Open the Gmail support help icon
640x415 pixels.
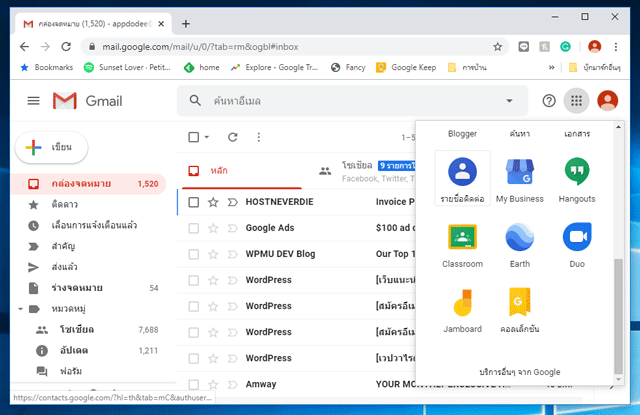(549, 100)
